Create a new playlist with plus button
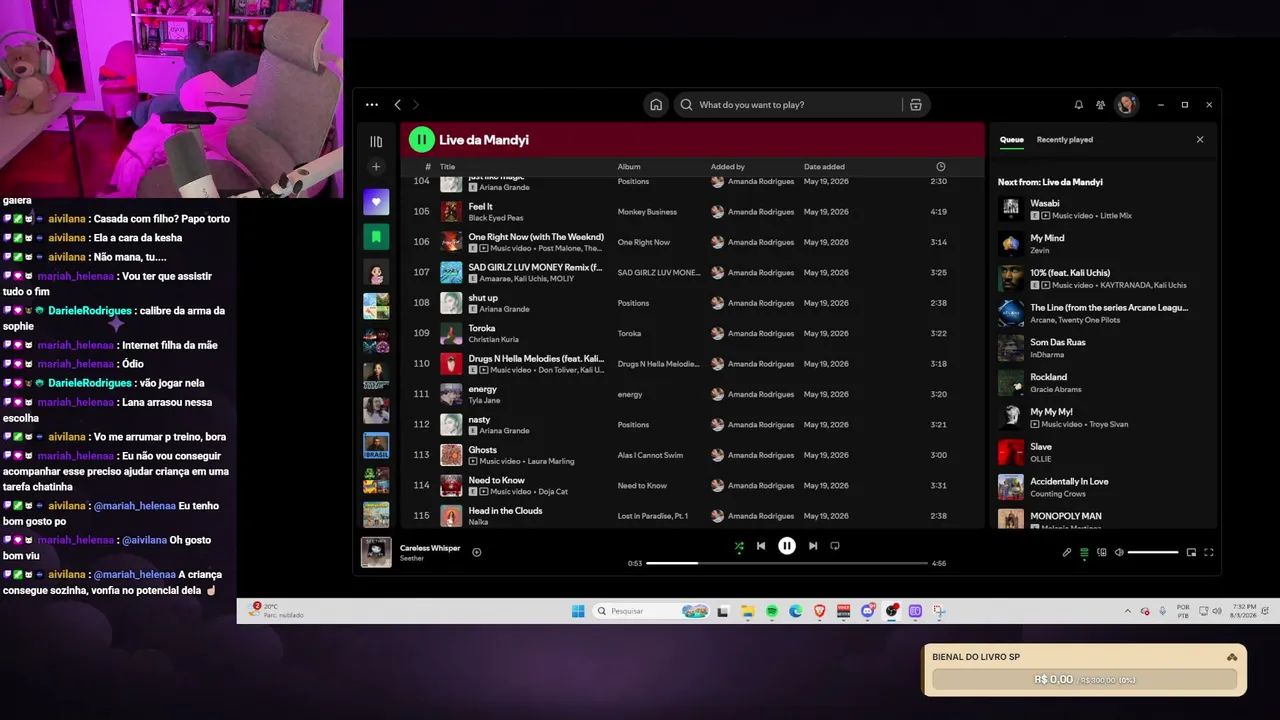 pyautogui.click(x=376, y=167)
